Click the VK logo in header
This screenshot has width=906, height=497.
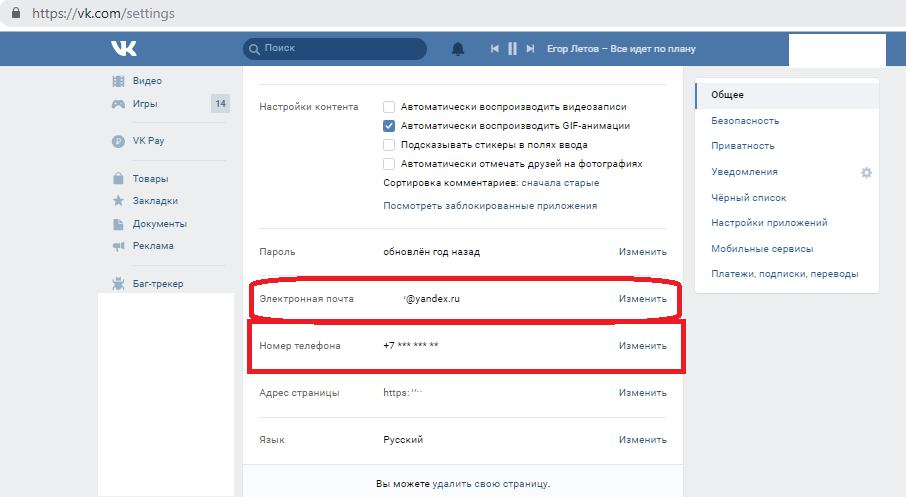pos(124,48)
